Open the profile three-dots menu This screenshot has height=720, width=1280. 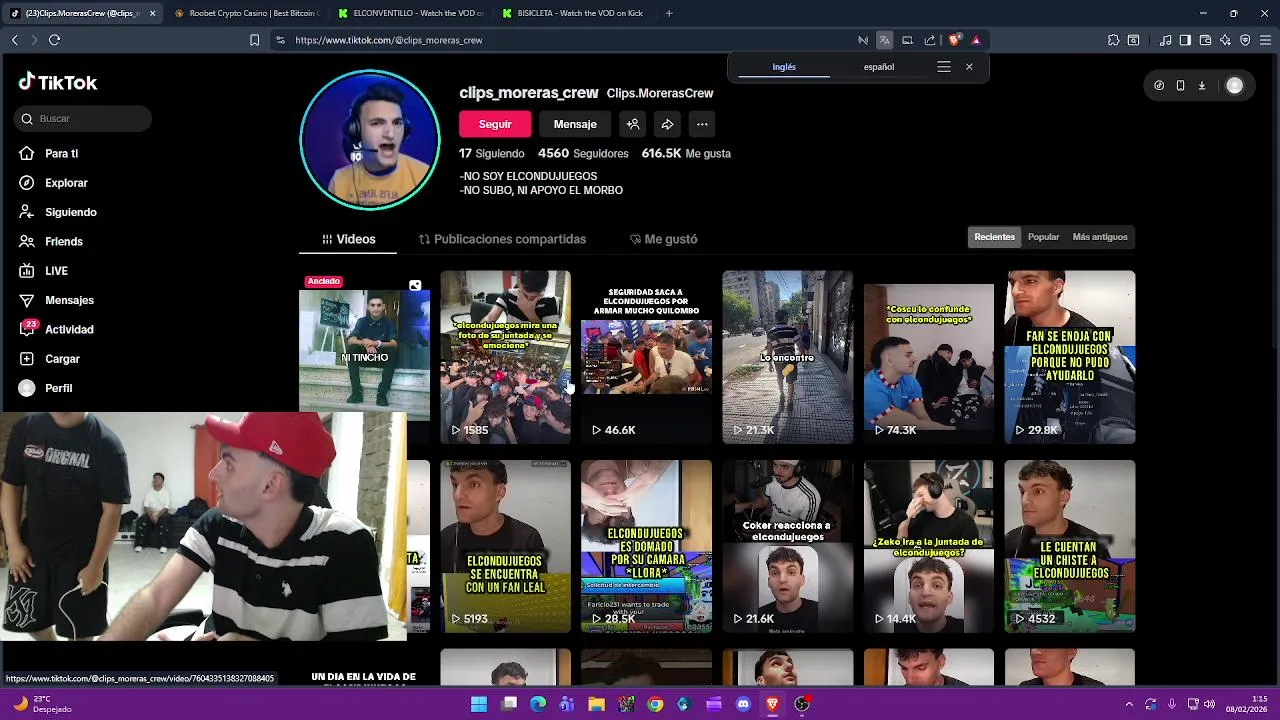pyautogui.click(x=702, y=124)
